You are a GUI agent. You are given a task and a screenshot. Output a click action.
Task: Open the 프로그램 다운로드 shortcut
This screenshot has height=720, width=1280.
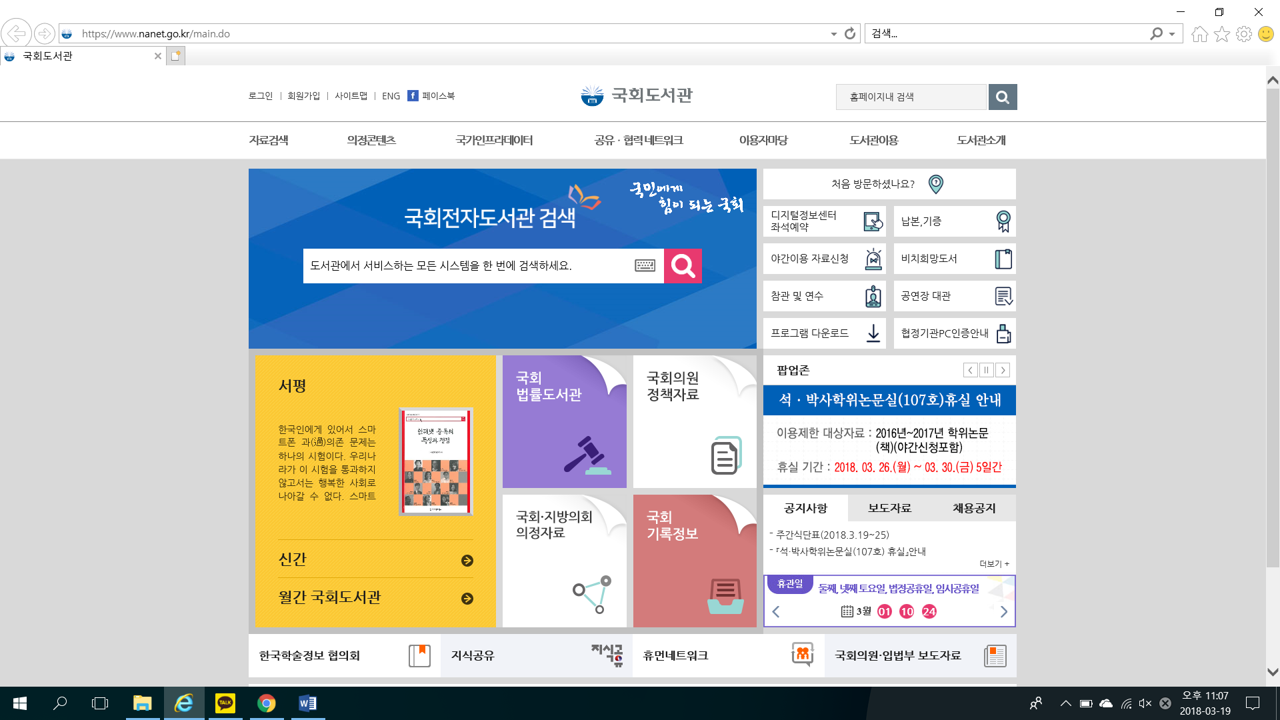[x=825, y=333]
